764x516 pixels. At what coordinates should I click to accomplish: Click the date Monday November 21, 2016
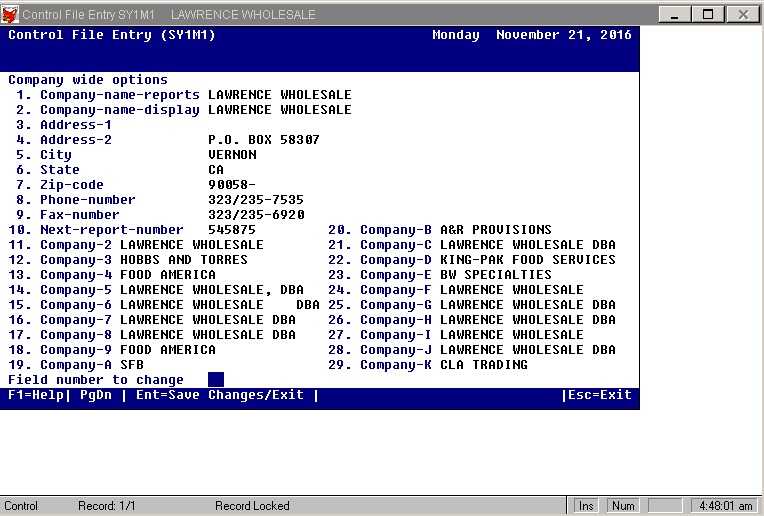532,35
